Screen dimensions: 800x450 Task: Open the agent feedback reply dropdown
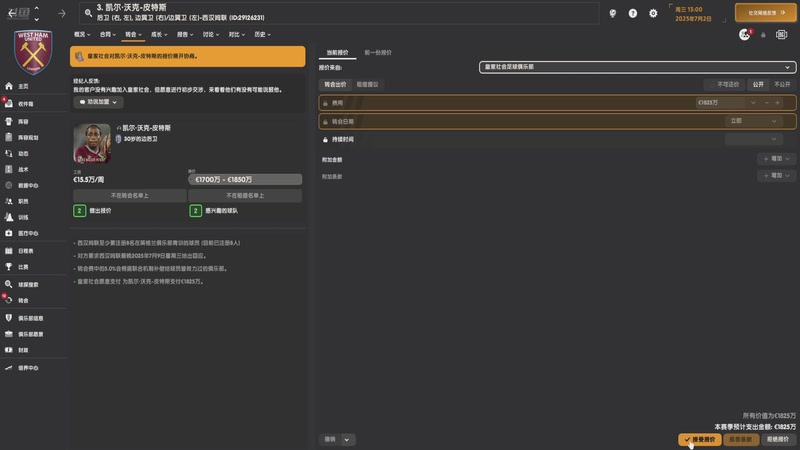[98, 102]
